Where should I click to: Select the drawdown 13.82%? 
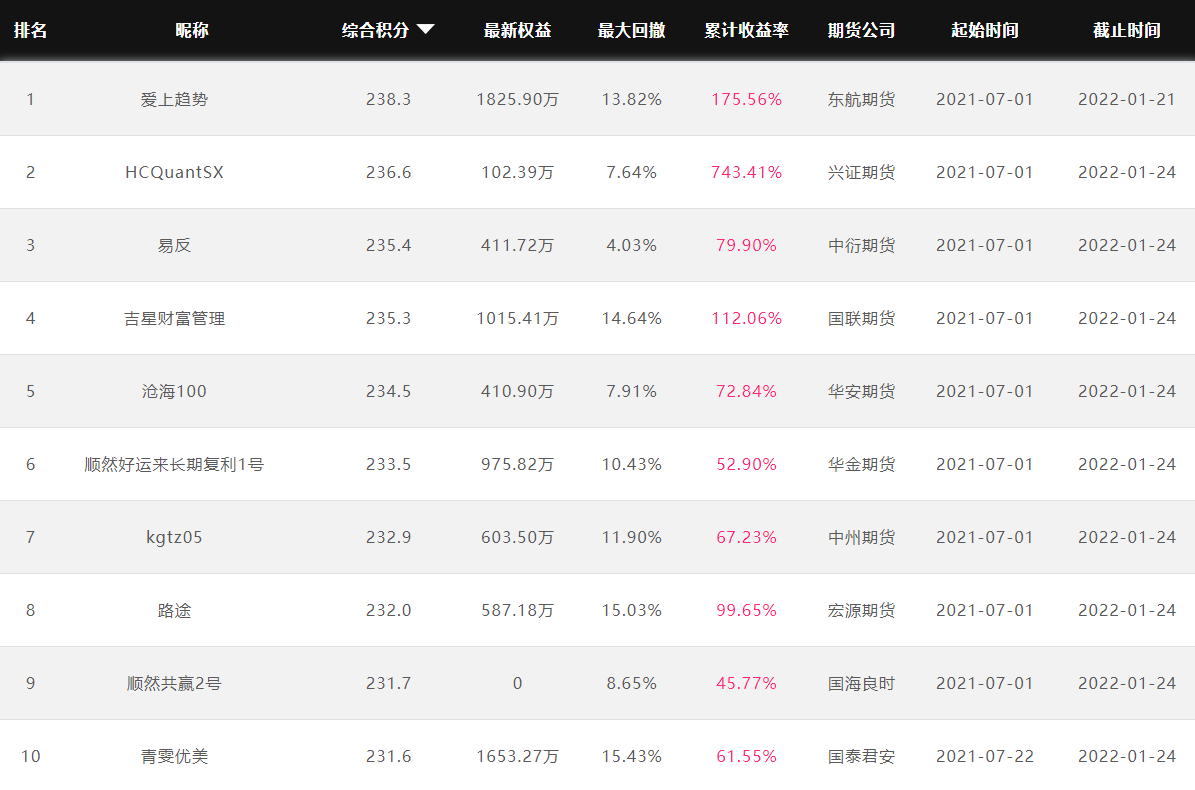coord(632,99)
